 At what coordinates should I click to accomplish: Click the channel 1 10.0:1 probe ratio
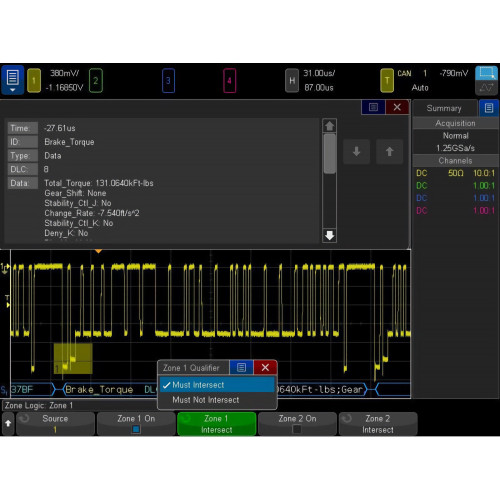[x=484, y=173]
